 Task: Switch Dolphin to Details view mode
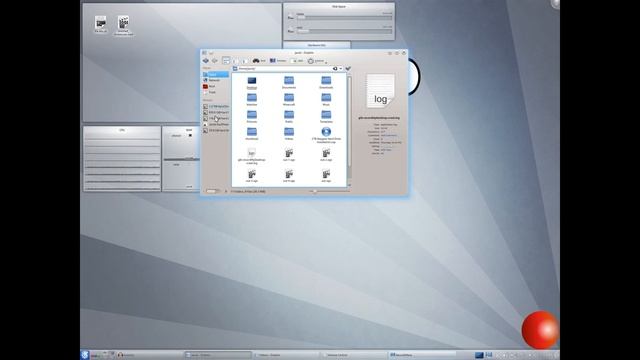[x=244, y=61]
